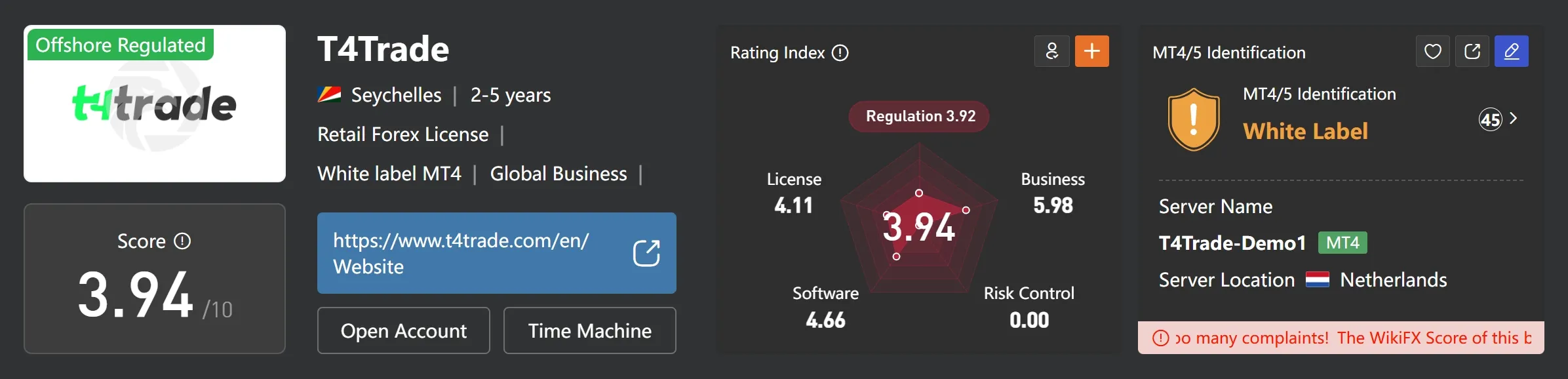Click the Seychelles flag icon
Screen dimensions: 1568x379
(329, 95)
